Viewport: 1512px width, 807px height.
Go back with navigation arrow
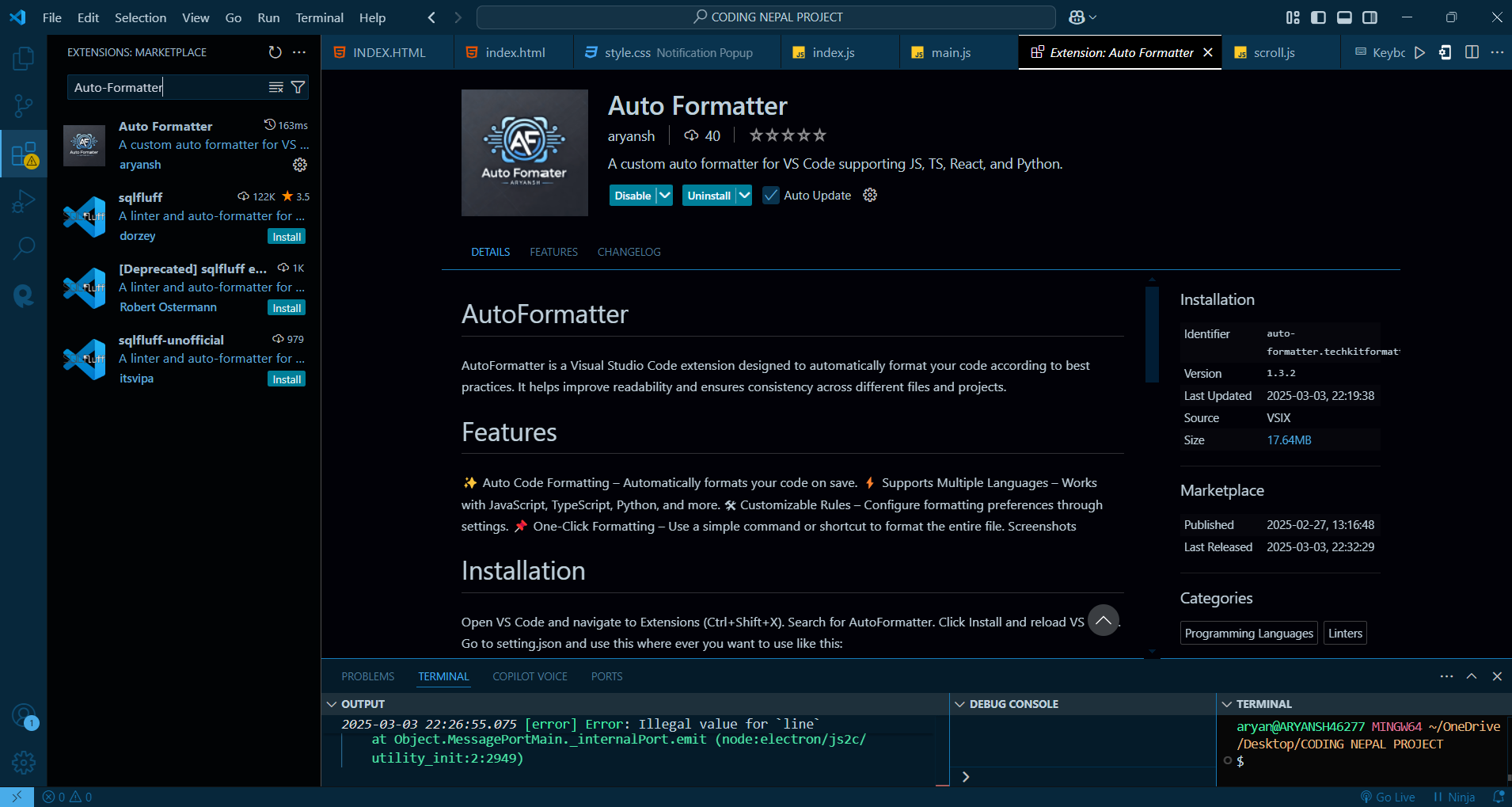(431, 17)
